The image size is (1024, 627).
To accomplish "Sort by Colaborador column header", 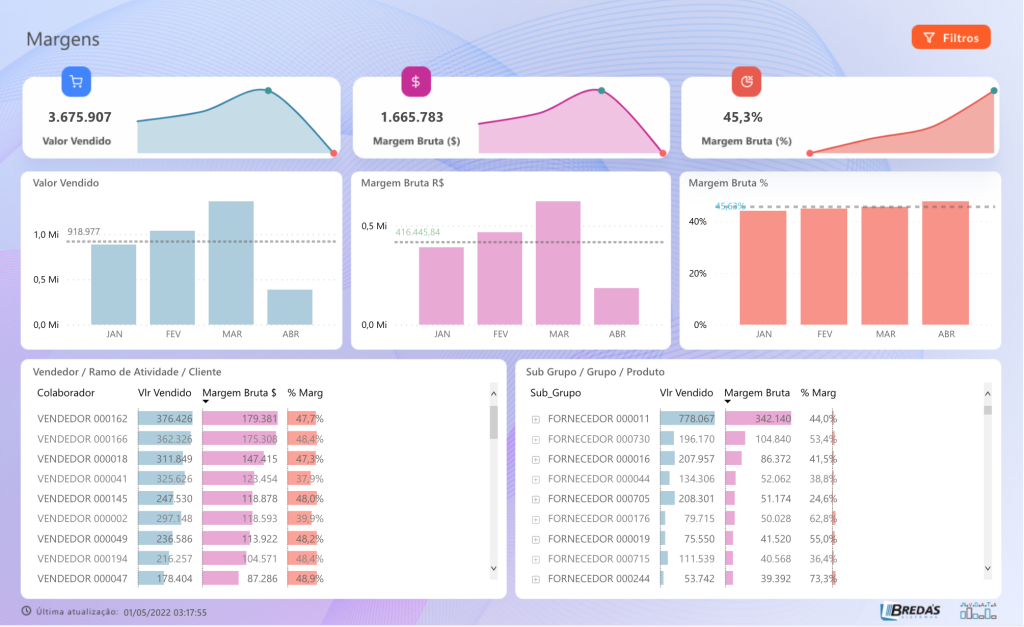I will pyautogui.click(x=66, y=393).
